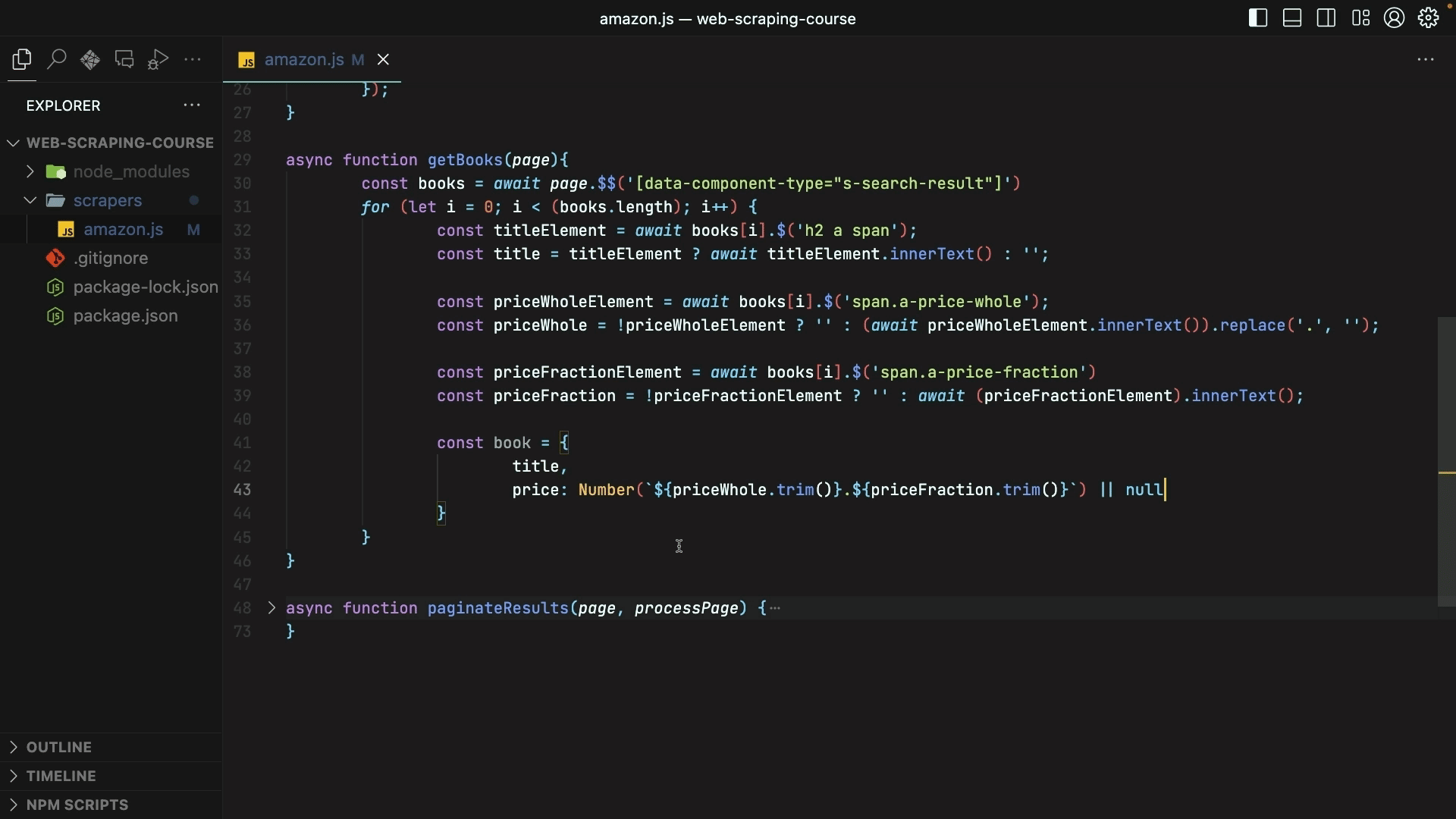Viewport: 1456px width, 819px height.
Task: Expand the OUTLINE section
Action: (111, 747)
